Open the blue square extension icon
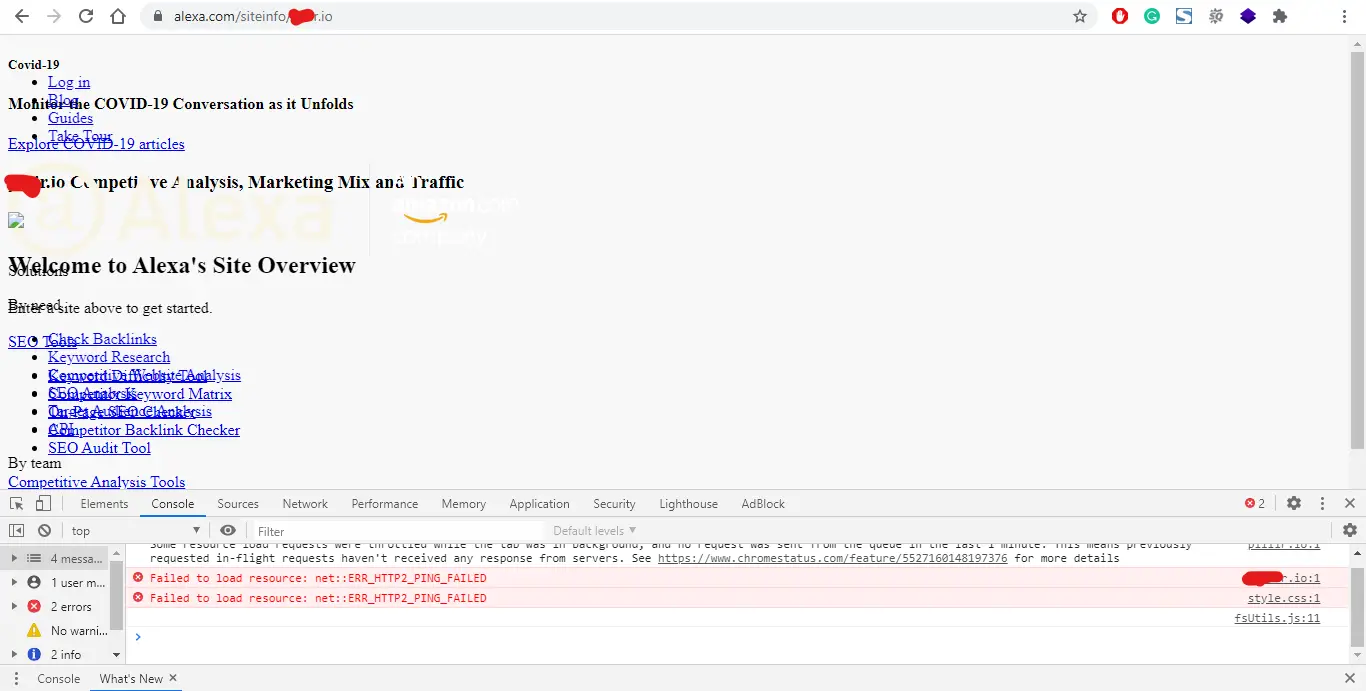Image resolution: width=1366 pixels, height=691 pixels. pos(1184,16)
